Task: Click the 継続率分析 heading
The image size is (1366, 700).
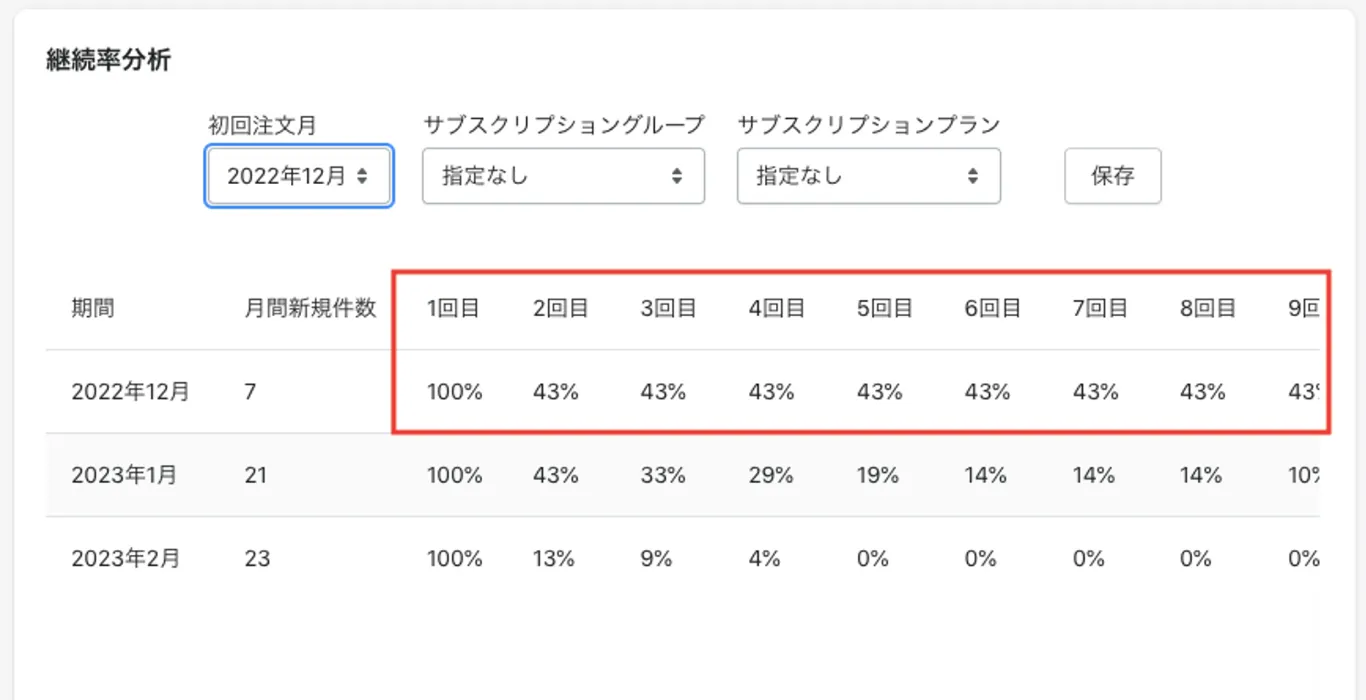Action: (x=109, y=60)
